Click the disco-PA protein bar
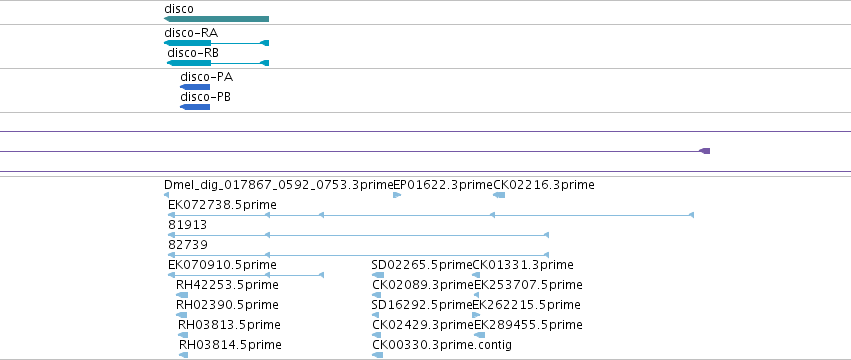The height and width of the screenshot is (360, 851). [x=195, y=87]
